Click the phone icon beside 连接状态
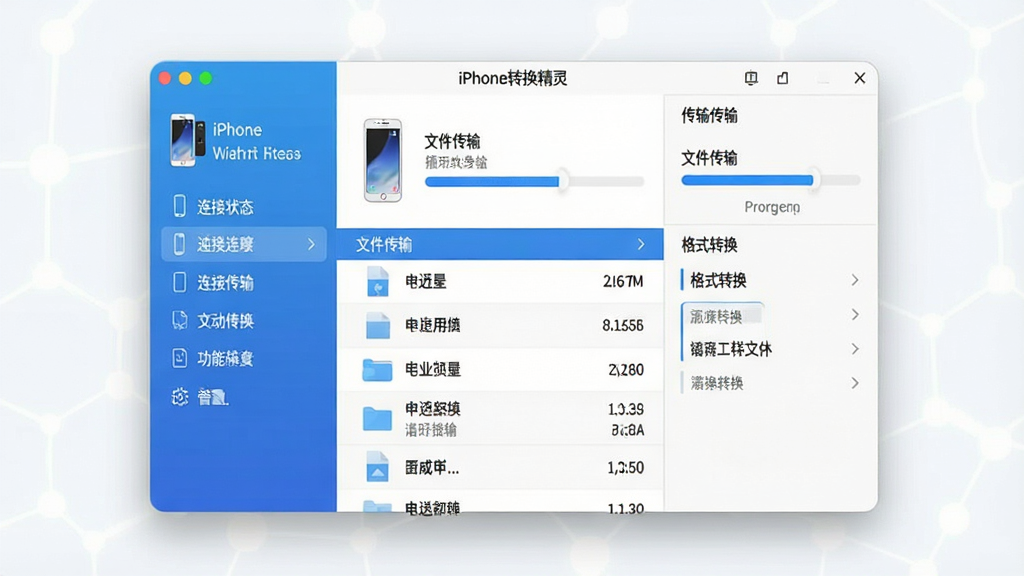 (180, 206)
